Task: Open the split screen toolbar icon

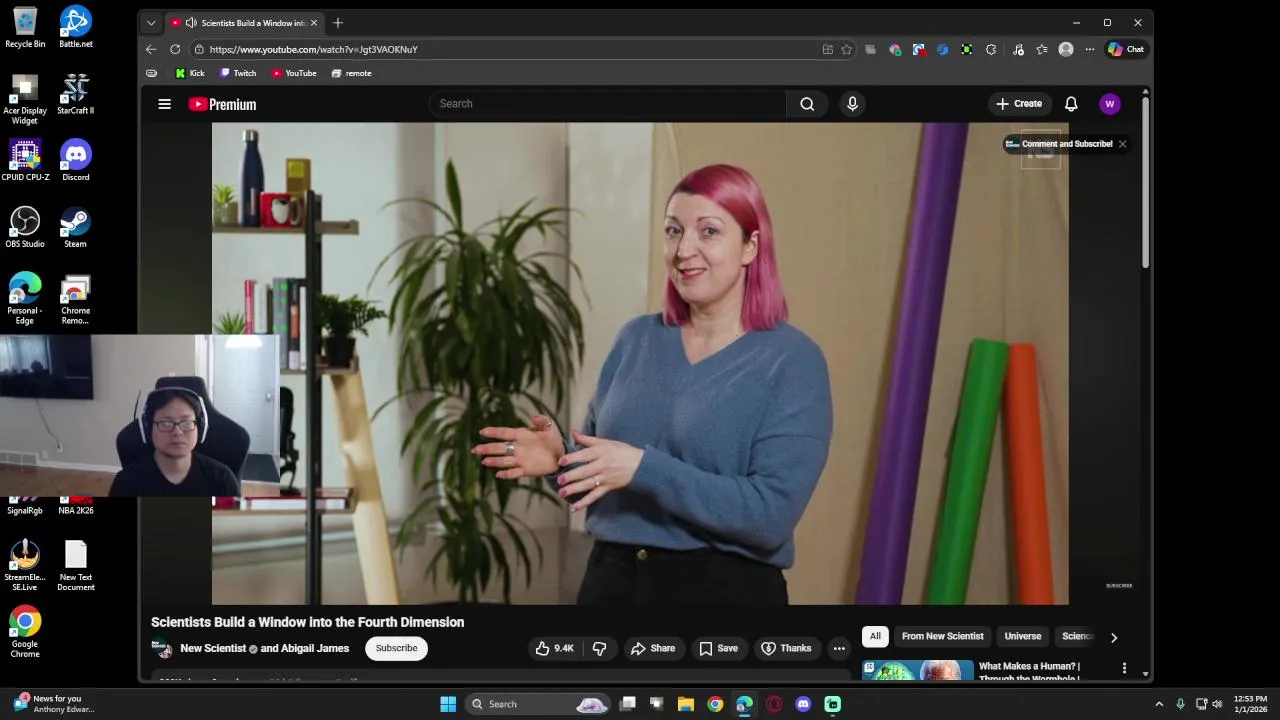Action: click(828, 49)
